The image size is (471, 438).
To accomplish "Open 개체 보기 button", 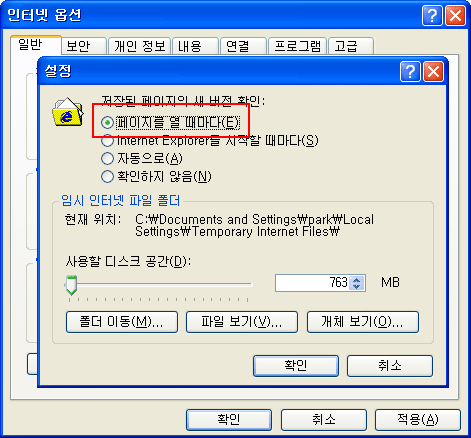I will click(363, 322).
